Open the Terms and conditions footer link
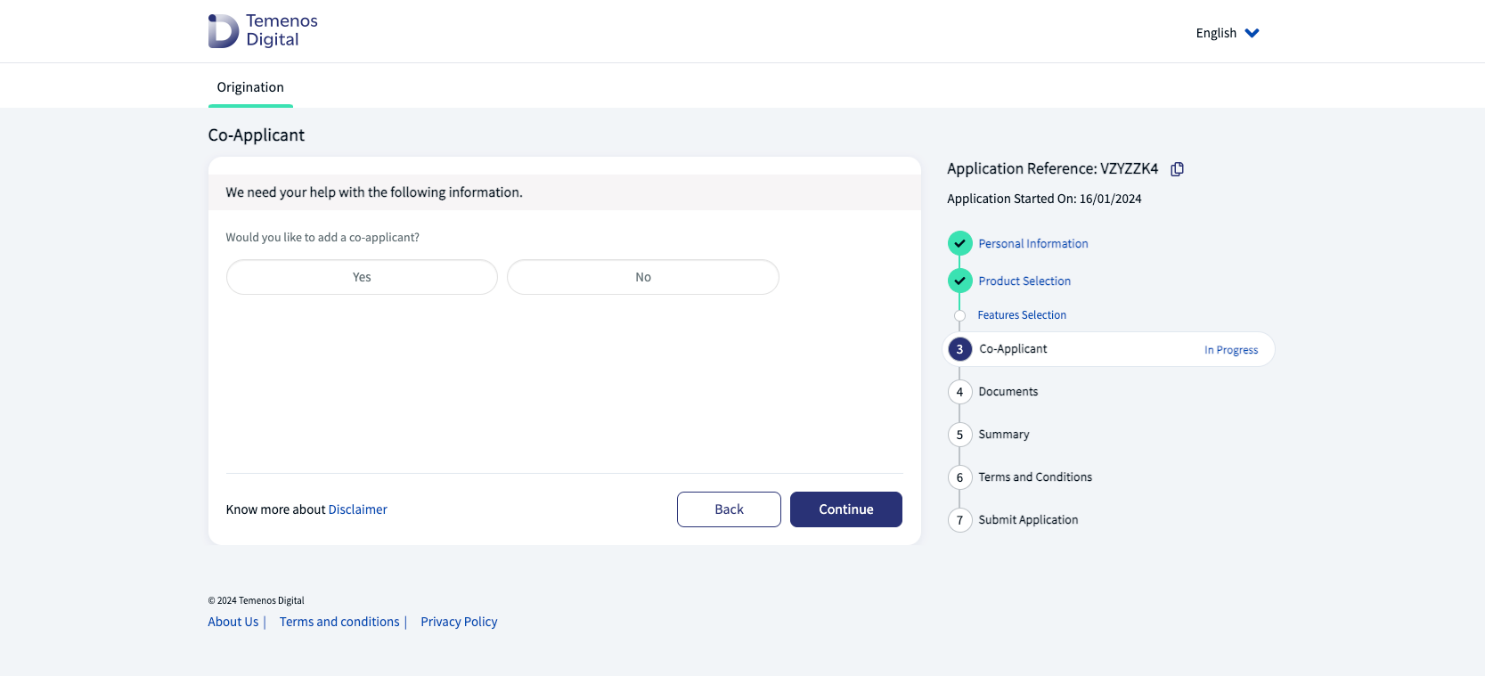Viewport: 1485px width, 676px height. [339, 622]
